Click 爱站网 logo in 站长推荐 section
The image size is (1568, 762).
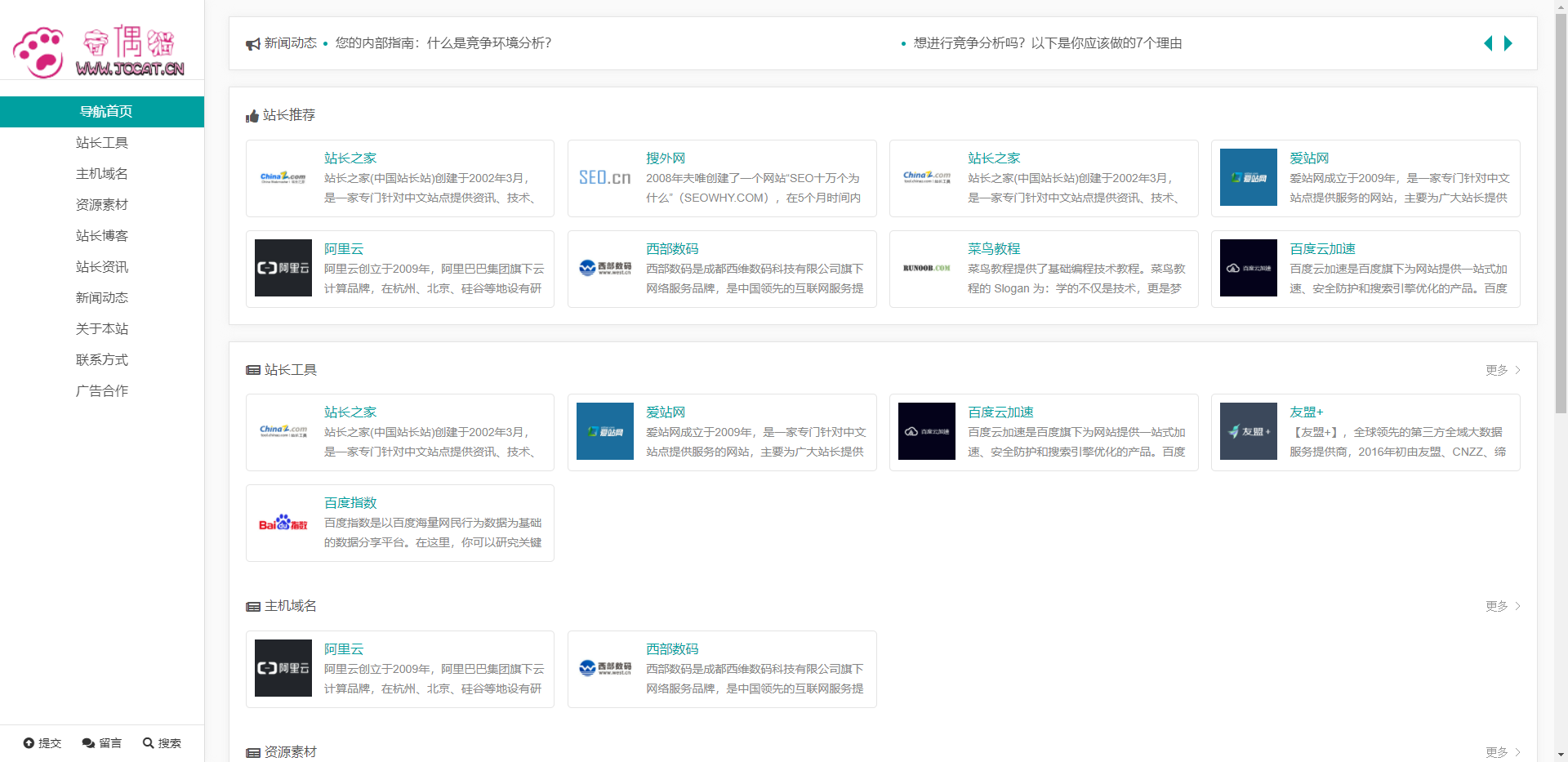pyautogui.click(x=1249, y=177)
